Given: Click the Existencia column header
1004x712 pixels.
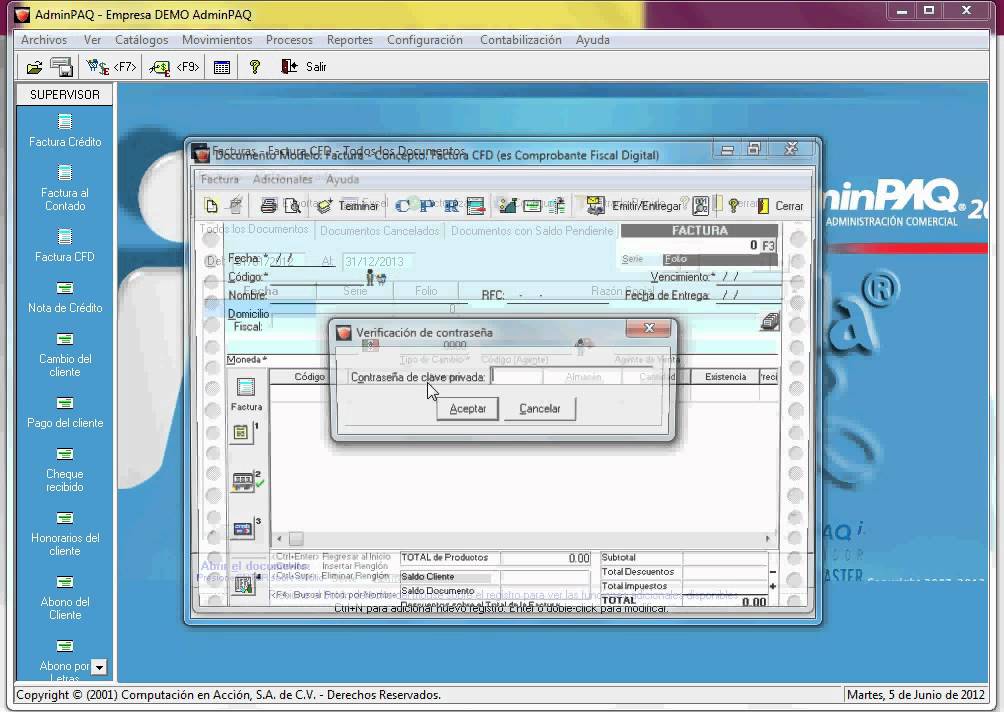Looking at the screenshot, I should 725,376.
